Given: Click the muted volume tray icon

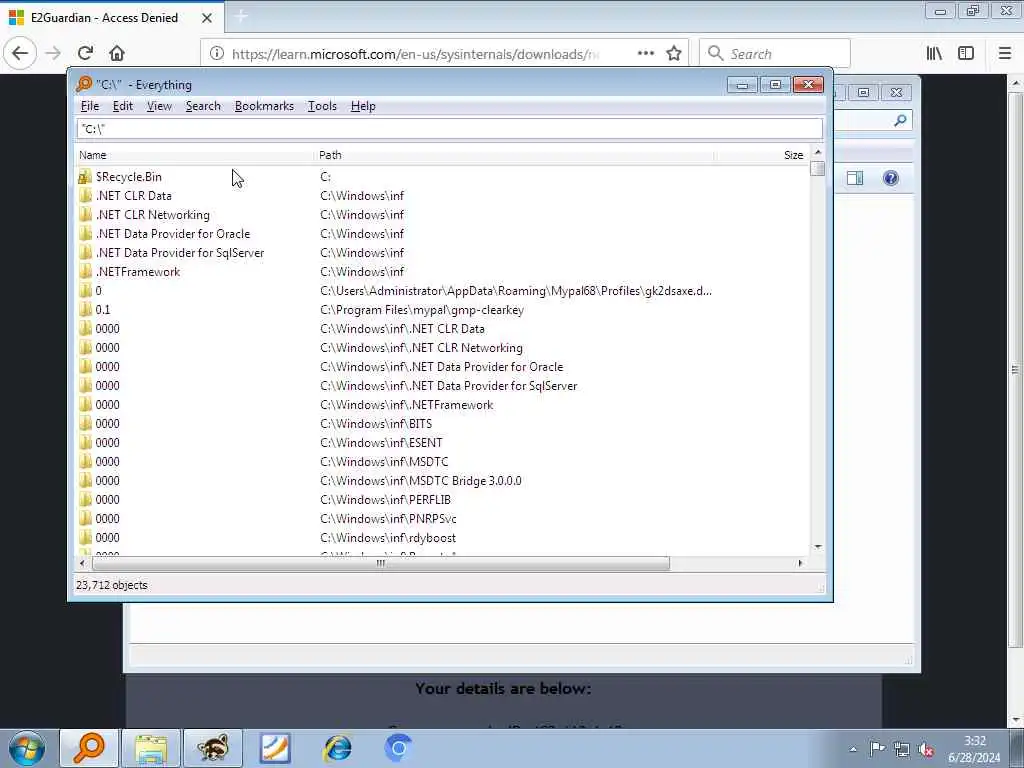Looking at the screenshot, I should coord(925,749).
